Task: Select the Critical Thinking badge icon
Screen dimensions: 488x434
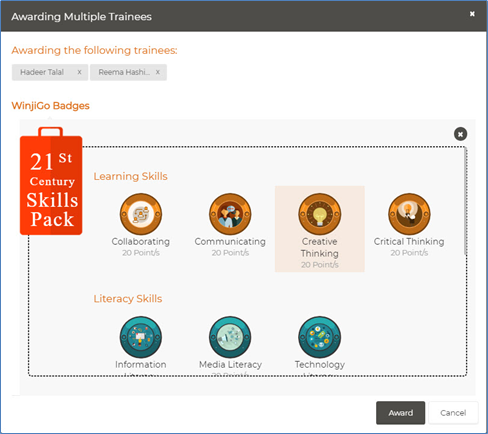Action: pos(409,214)
